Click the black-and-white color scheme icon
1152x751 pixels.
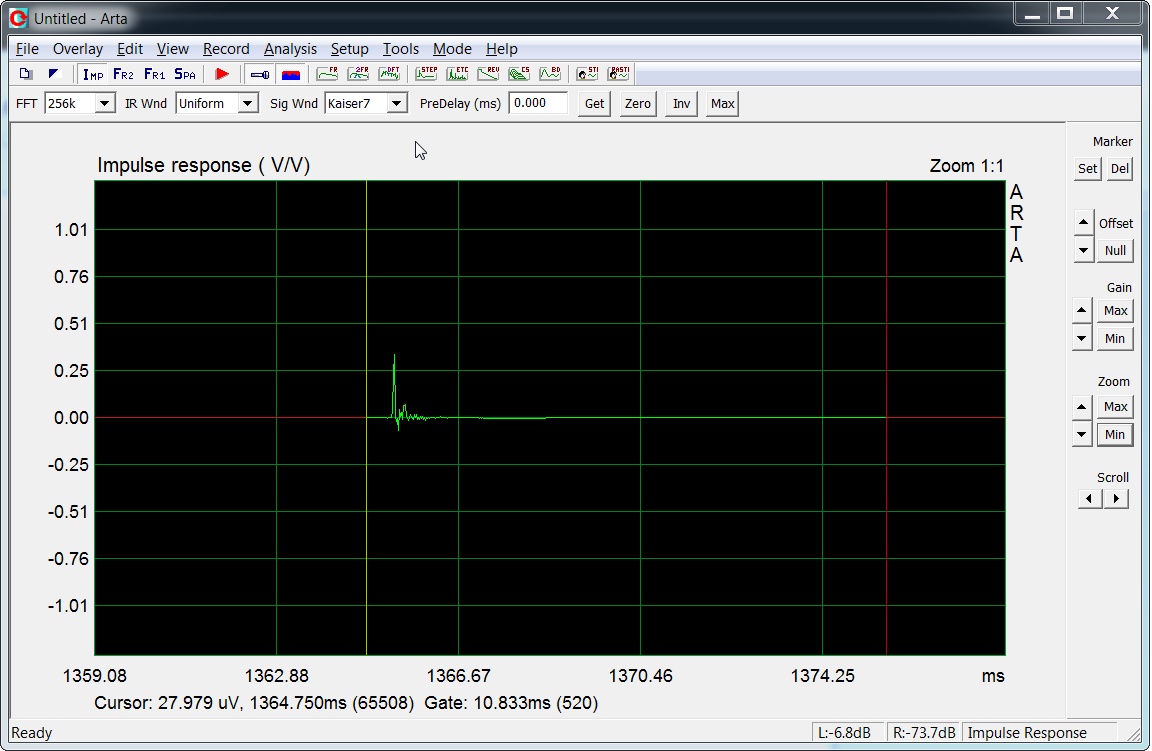point(54,74)
